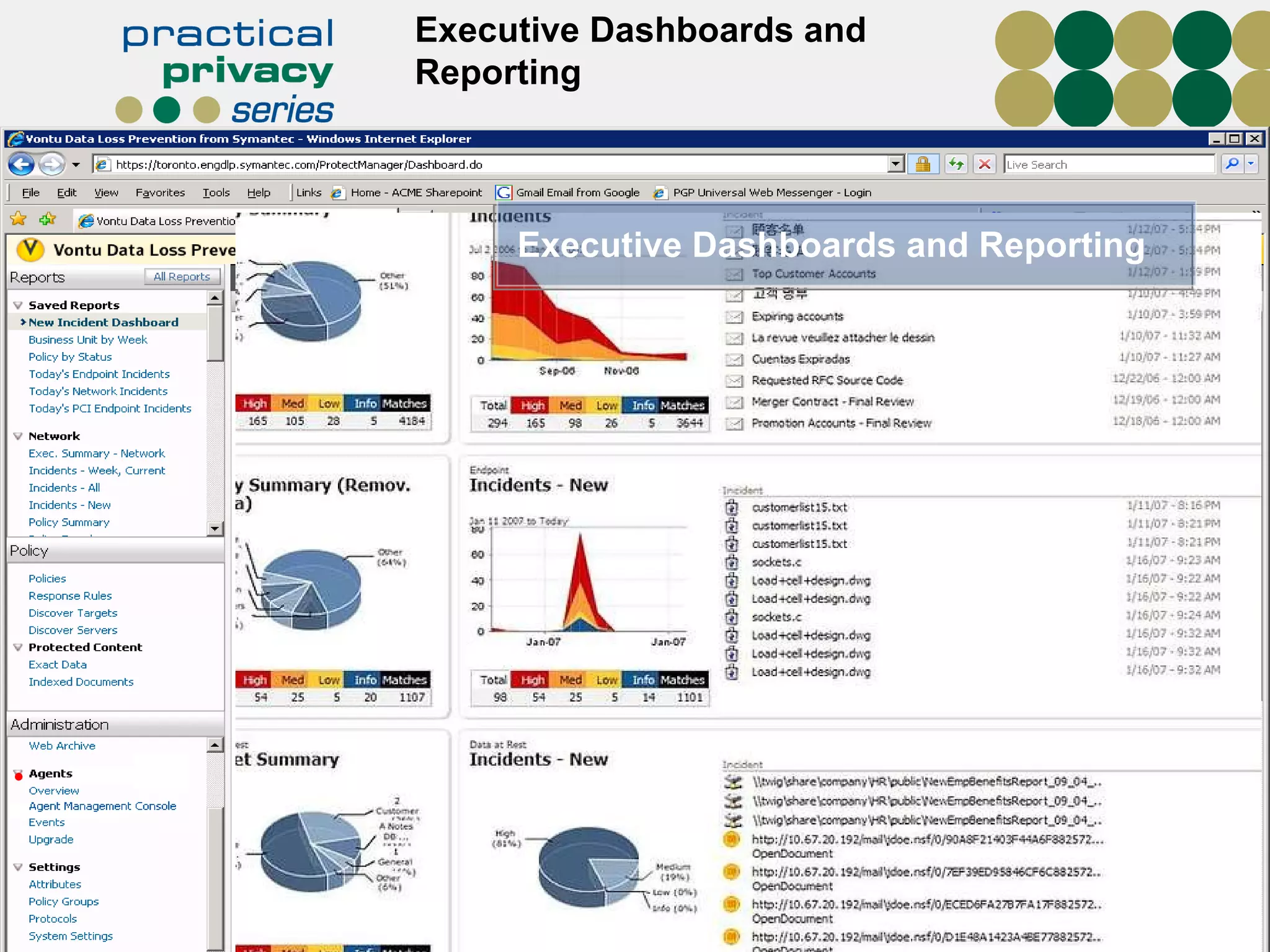The image size is (1270, 952).
Task: Open the search provider dropdown arrow
Action: point(1251,164)
